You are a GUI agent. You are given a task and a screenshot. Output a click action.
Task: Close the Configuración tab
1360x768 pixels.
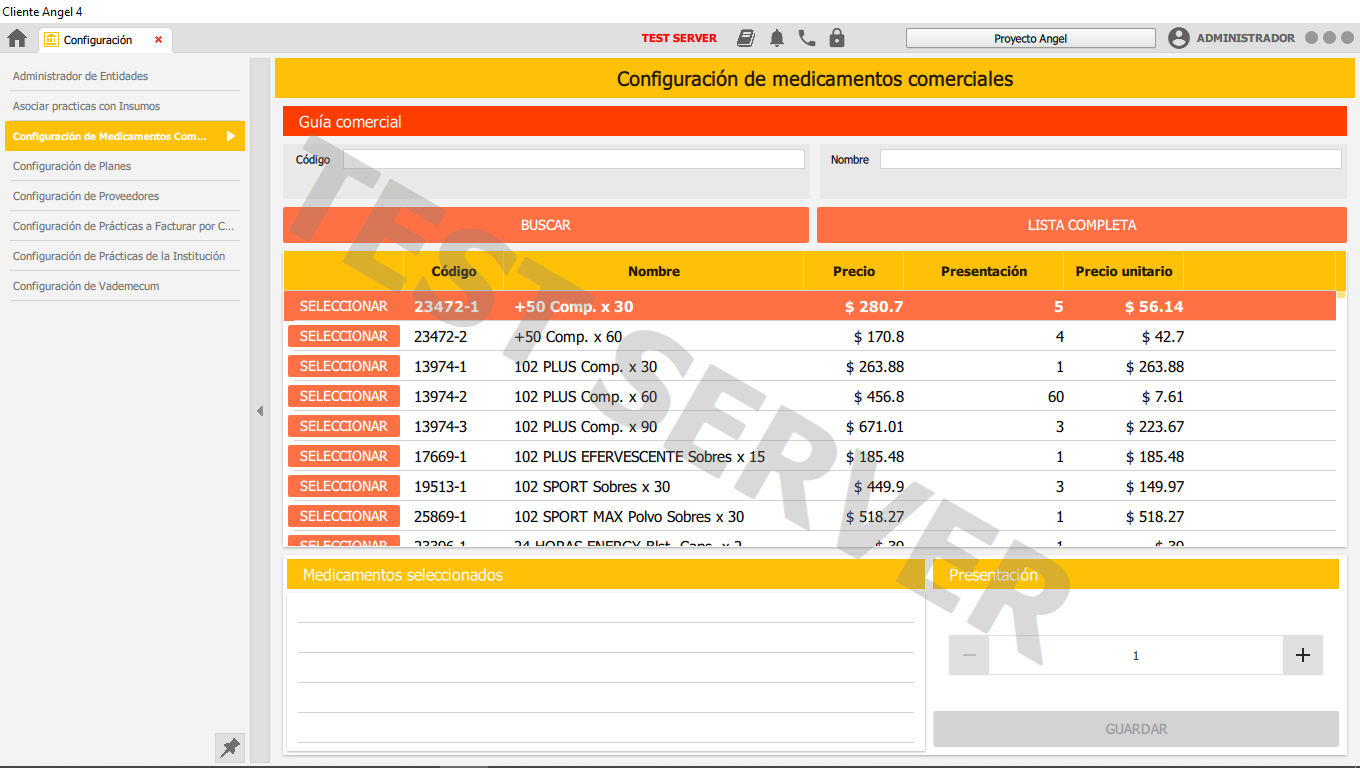click(157, 40)
